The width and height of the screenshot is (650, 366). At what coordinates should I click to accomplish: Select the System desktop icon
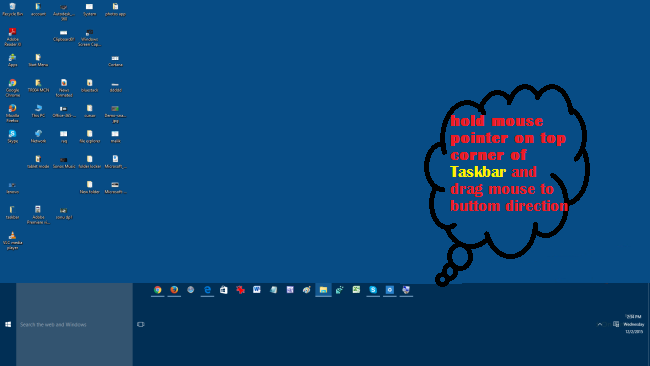coord(90,9)
